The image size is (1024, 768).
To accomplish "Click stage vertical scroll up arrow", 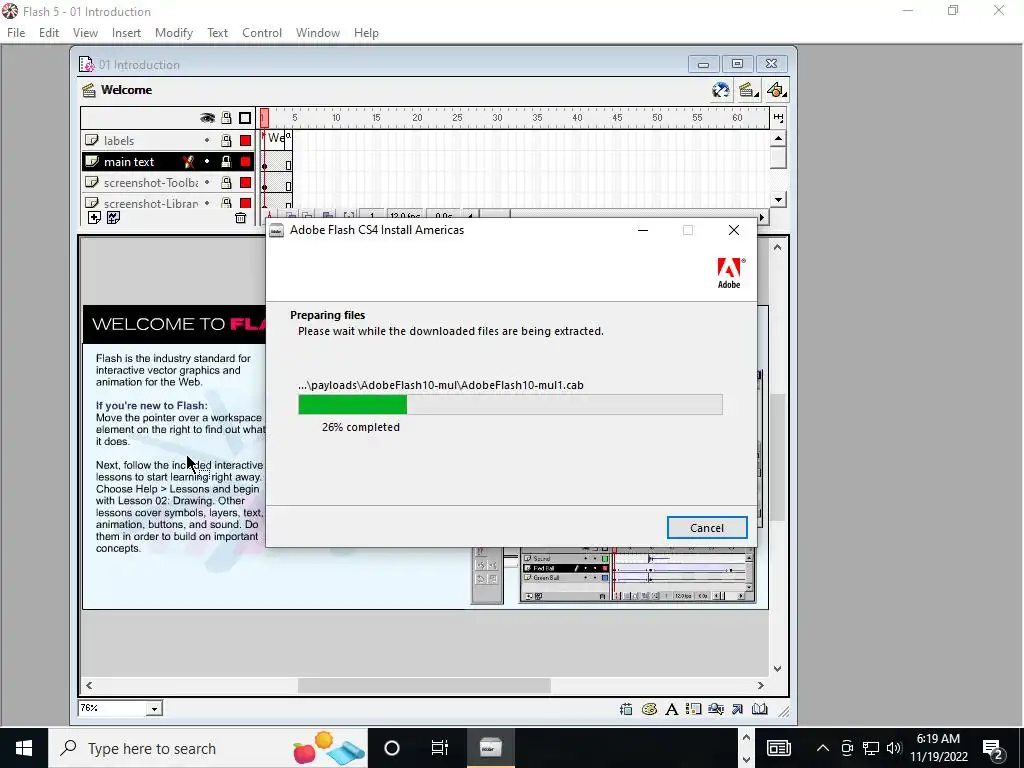I will coord(777,248).
